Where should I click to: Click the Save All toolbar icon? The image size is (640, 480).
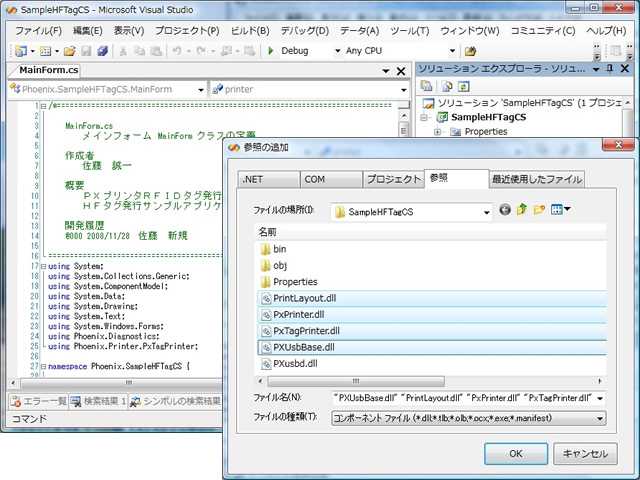tap(102, 51)
